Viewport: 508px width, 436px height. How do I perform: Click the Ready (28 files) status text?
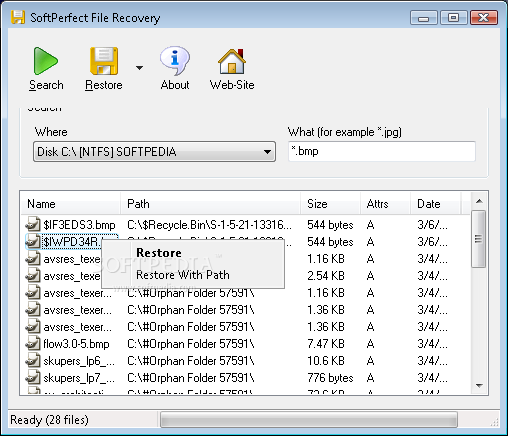pyautogui.click(x=49, y=420)
